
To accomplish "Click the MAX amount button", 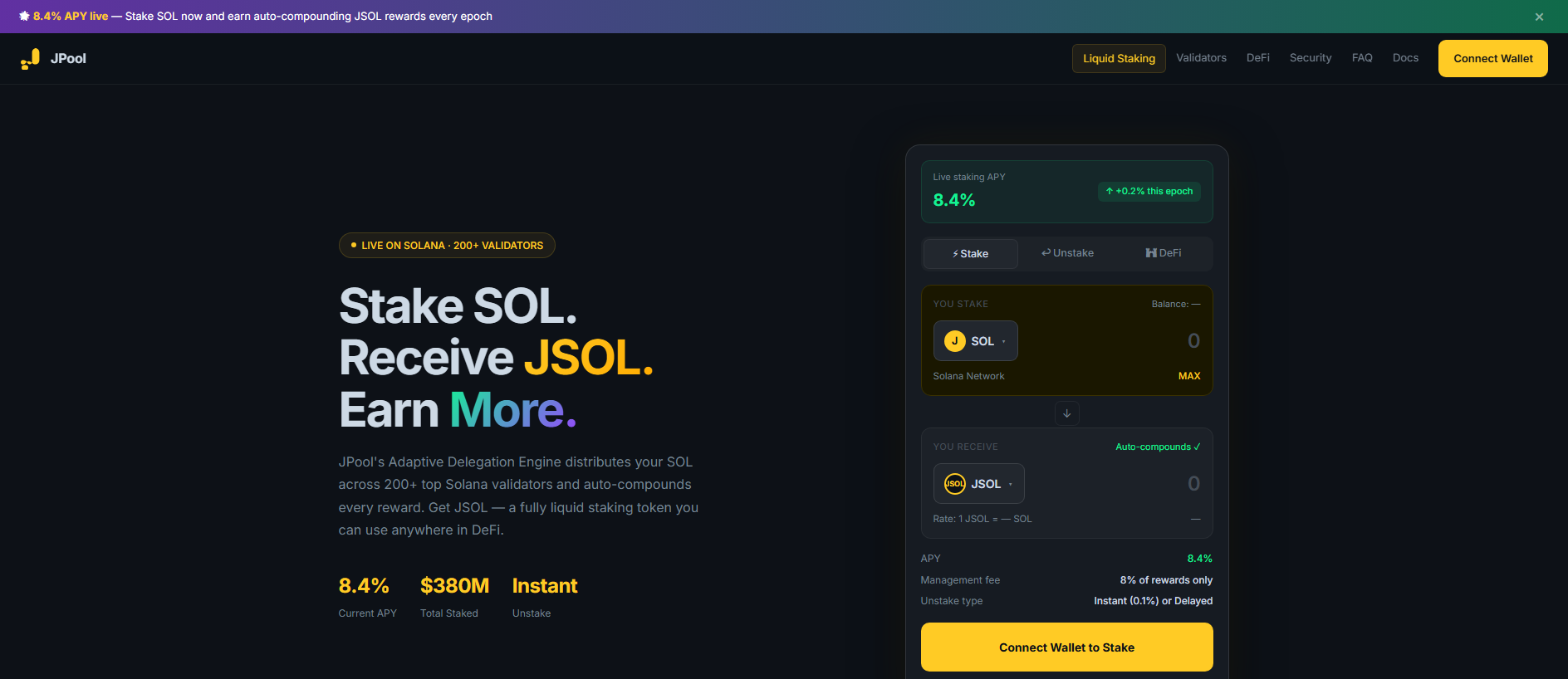I will click(x=1189, y=376).
